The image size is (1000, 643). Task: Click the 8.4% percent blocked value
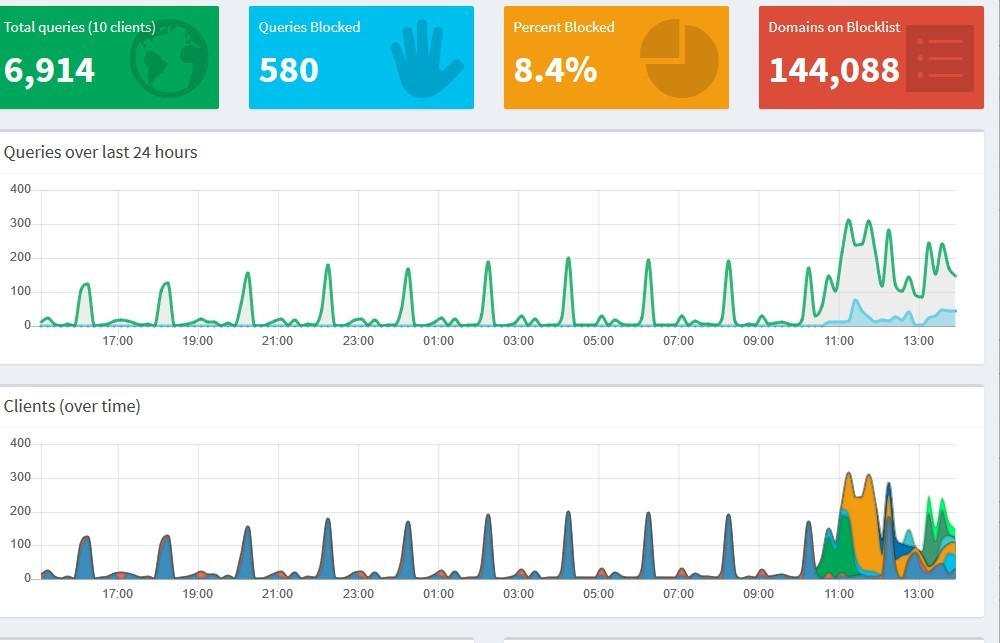click(x=555, y=70)
